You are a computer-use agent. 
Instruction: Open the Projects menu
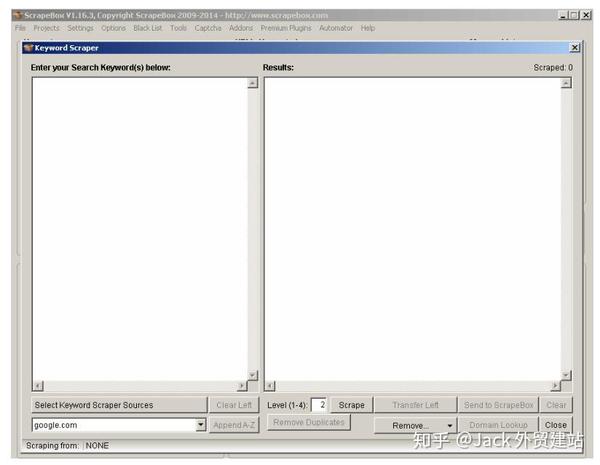click(x=46, y=28)
